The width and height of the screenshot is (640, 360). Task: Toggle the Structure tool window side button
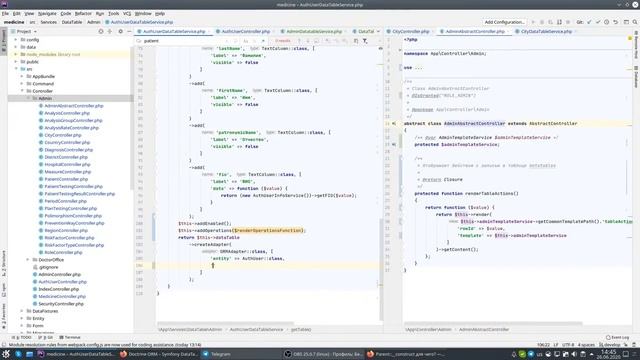[x=4, y=263]
